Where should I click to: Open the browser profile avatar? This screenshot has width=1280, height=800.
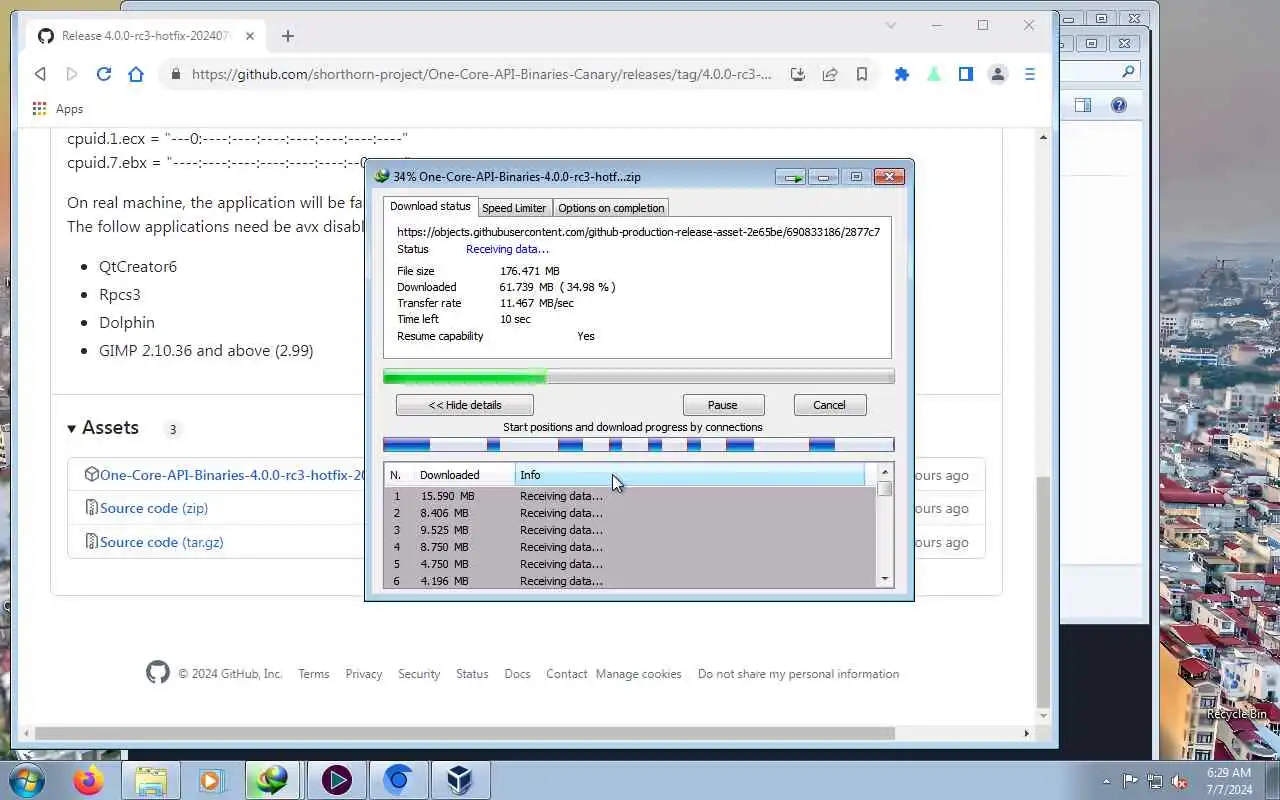pyautogui.click(x=998, y=74)
